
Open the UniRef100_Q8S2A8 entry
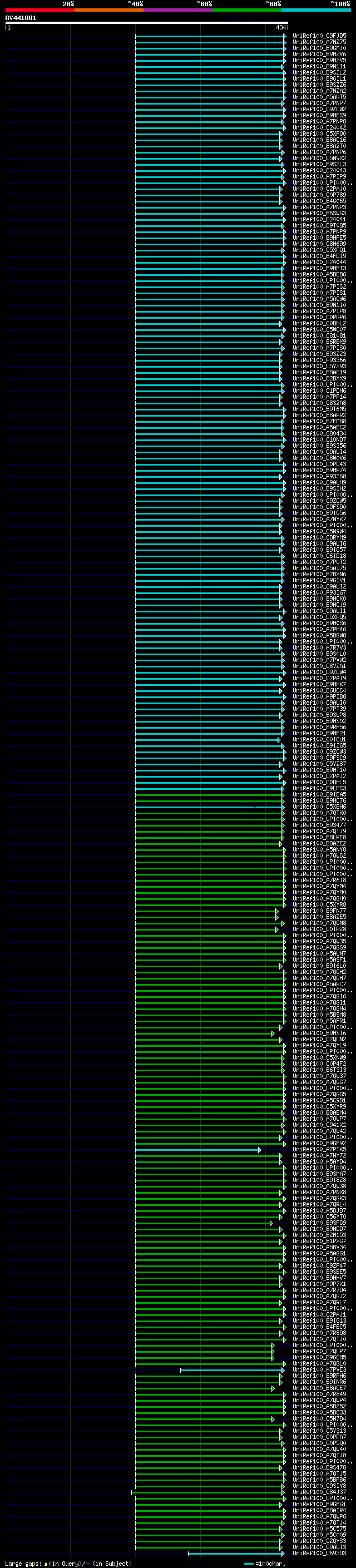319,403
